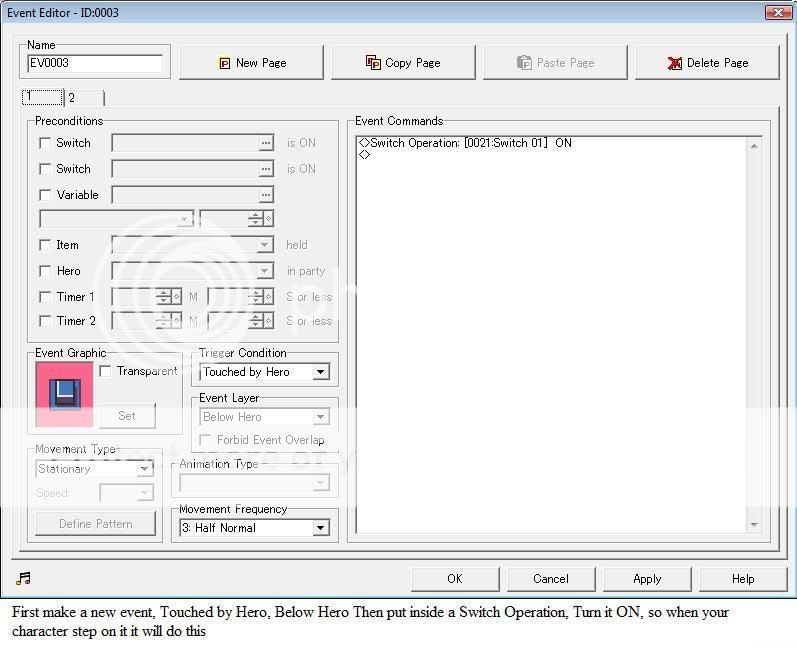Close the Event Editor window
Viewport: 797px width, 647px height.
(778, 12)
